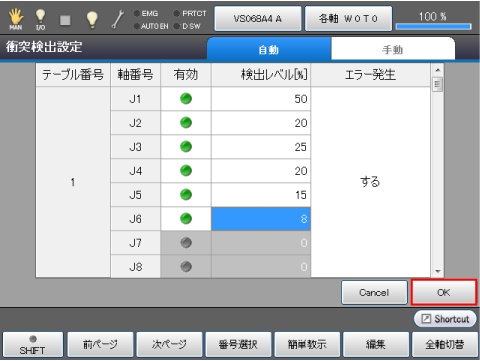Open the I/O light bulb icon

click(x=40, y=19)
